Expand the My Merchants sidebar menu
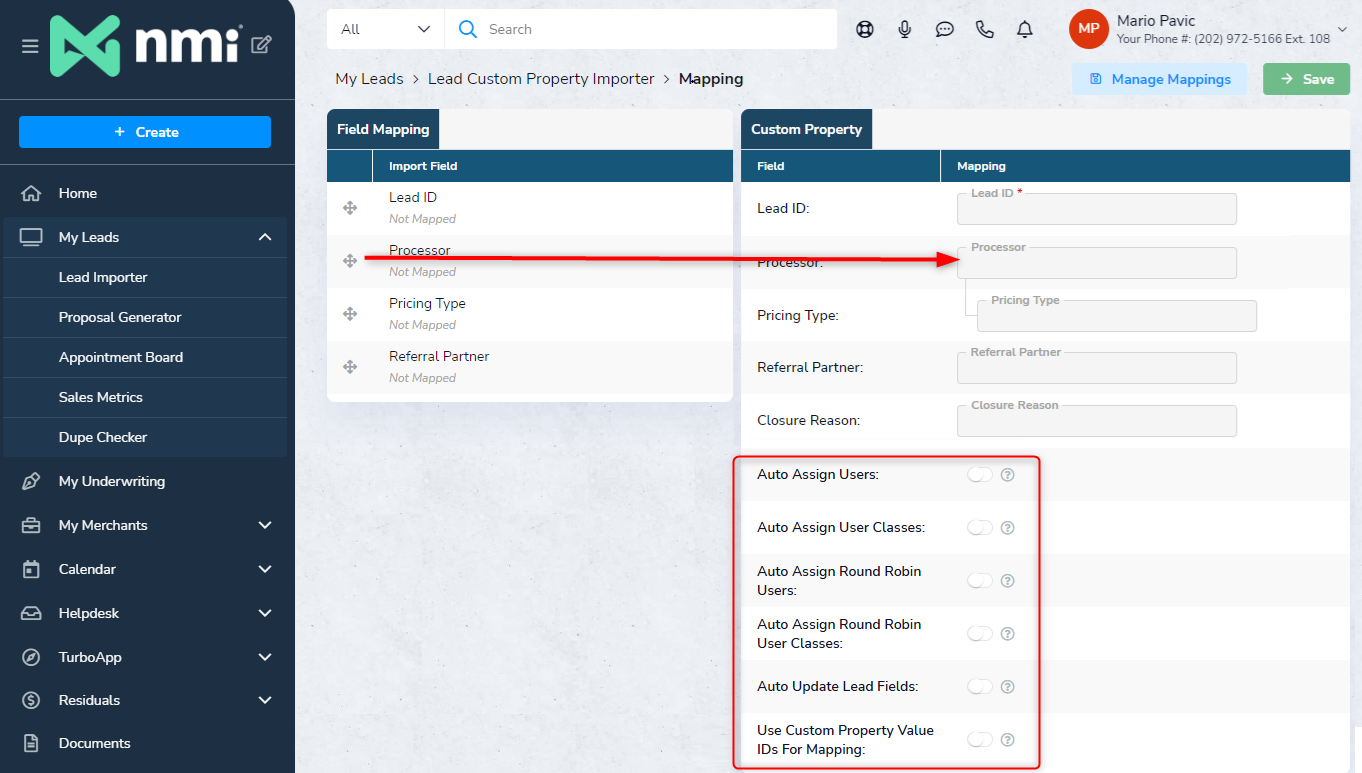The image size is (1362, 773). pyautogui.click(x=265, y=525)
